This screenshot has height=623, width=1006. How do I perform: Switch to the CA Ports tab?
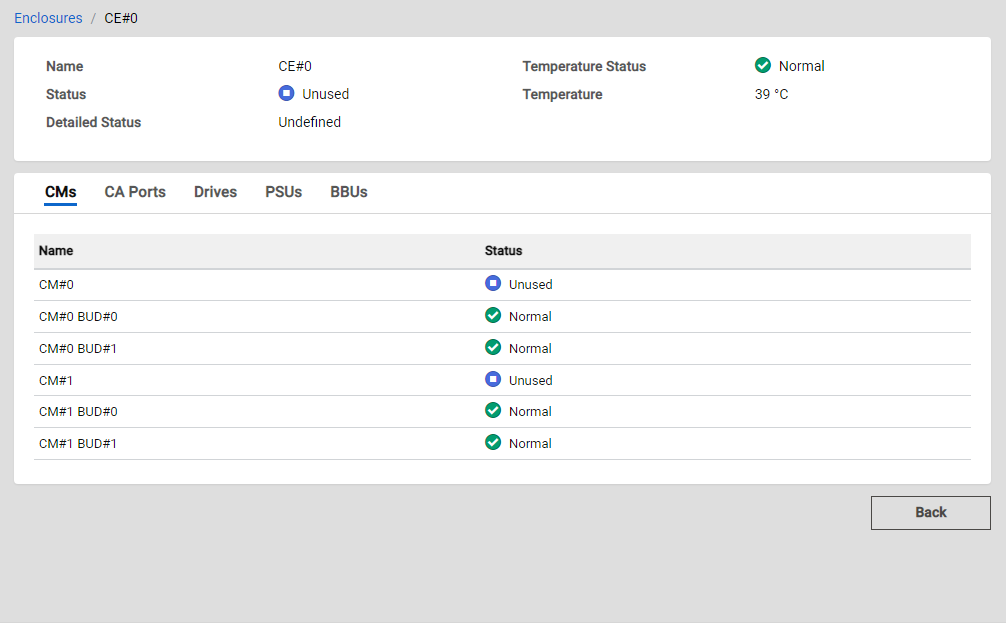(135, 192)
